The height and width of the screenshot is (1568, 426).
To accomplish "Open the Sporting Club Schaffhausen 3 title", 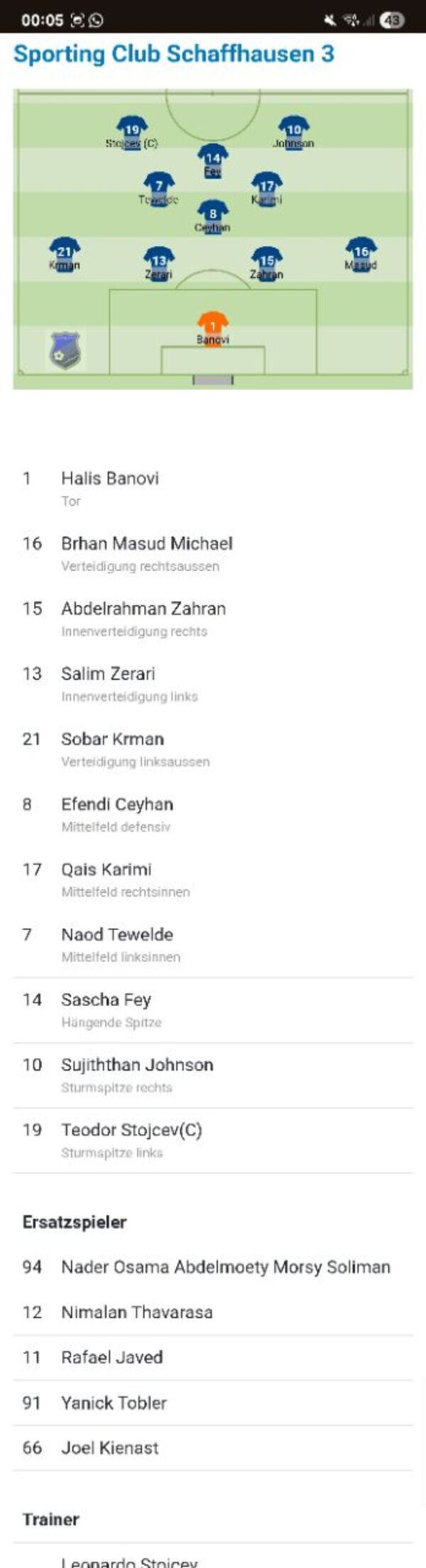I will [174, 54].
